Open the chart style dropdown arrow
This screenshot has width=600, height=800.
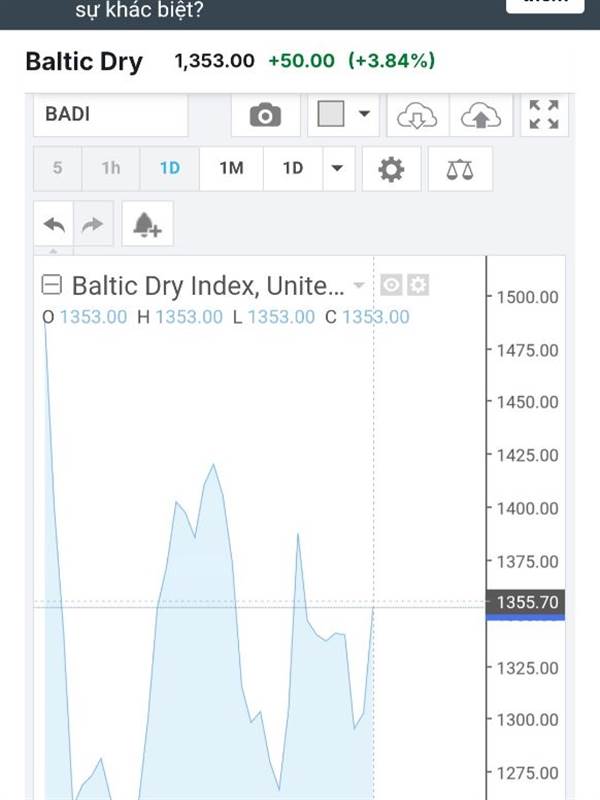(x=364, y=114)
